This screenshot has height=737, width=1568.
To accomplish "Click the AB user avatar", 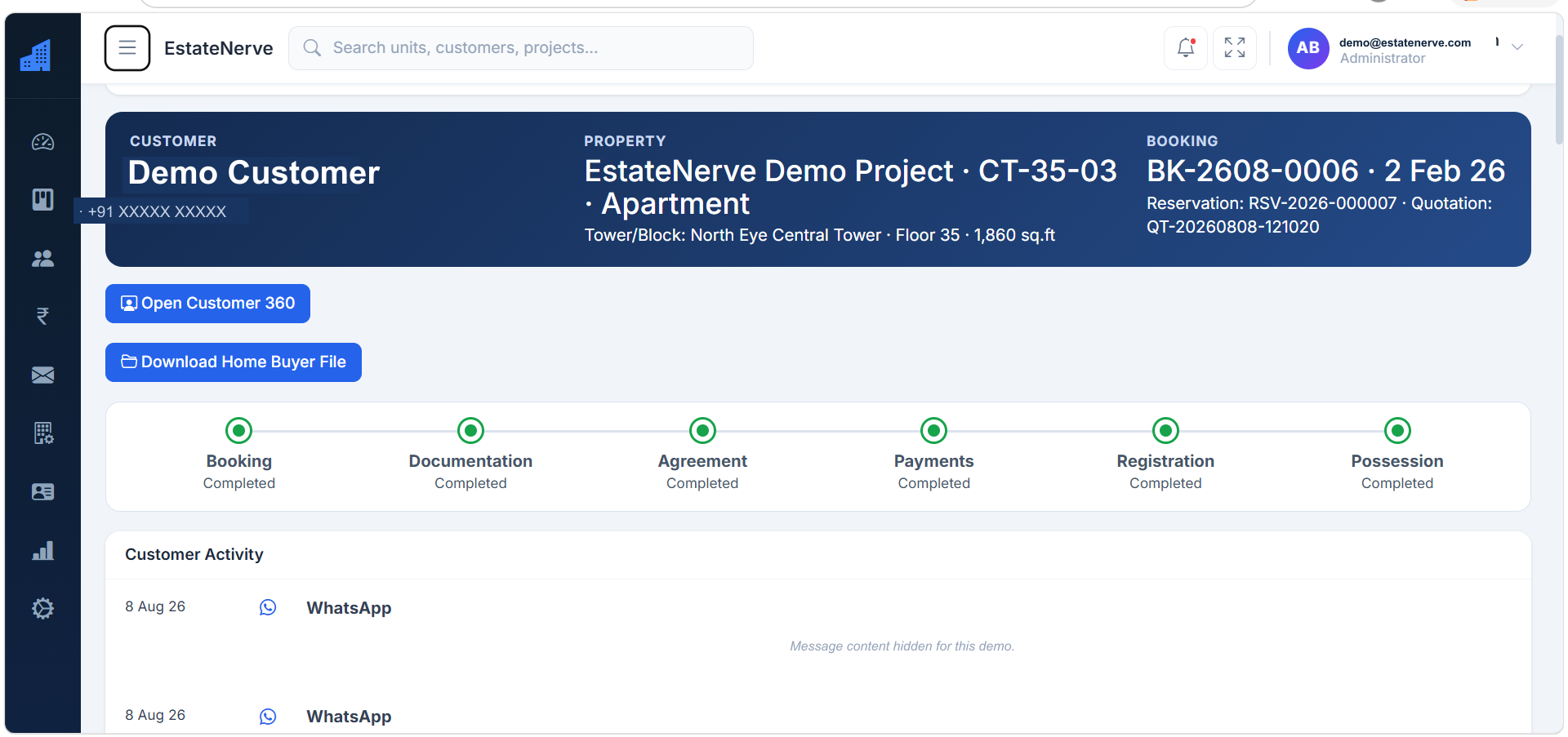I will click(x=1308, y=48).
